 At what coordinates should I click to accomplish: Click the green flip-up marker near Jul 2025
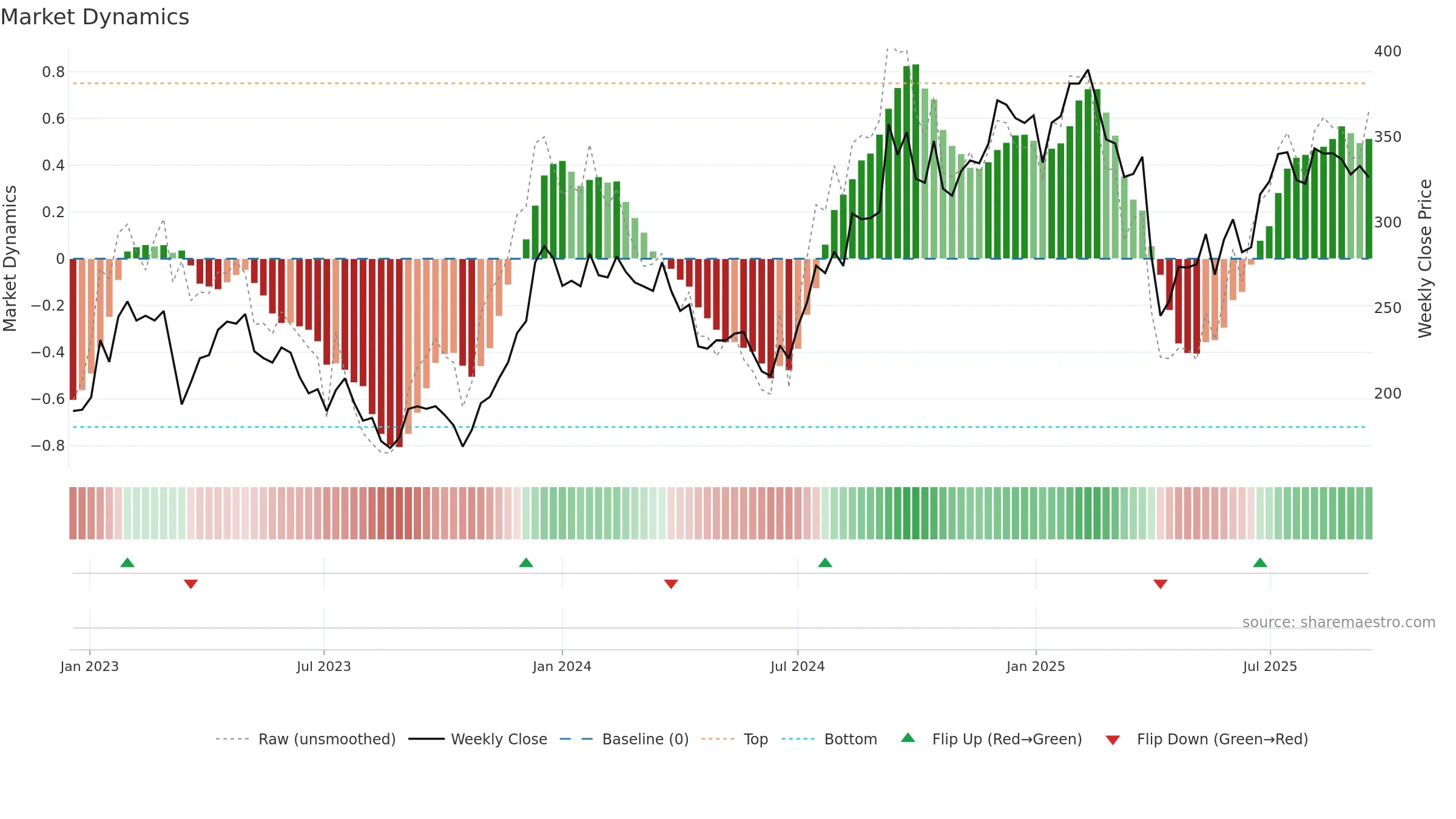(x=1260, y=562)
